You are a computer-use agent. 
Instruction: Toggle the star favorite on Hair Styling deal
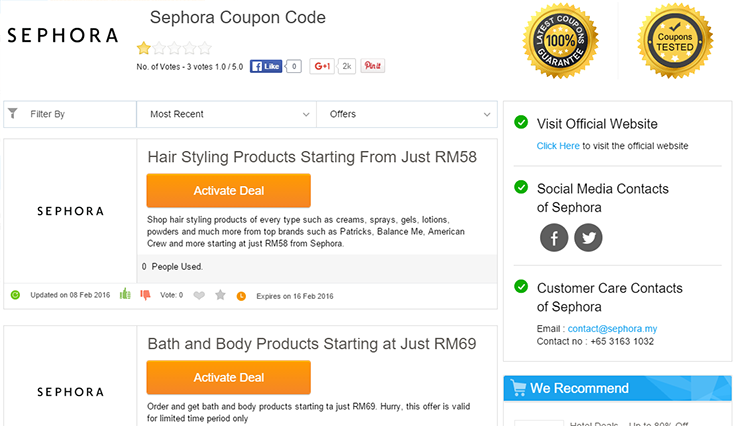point(220,295)
